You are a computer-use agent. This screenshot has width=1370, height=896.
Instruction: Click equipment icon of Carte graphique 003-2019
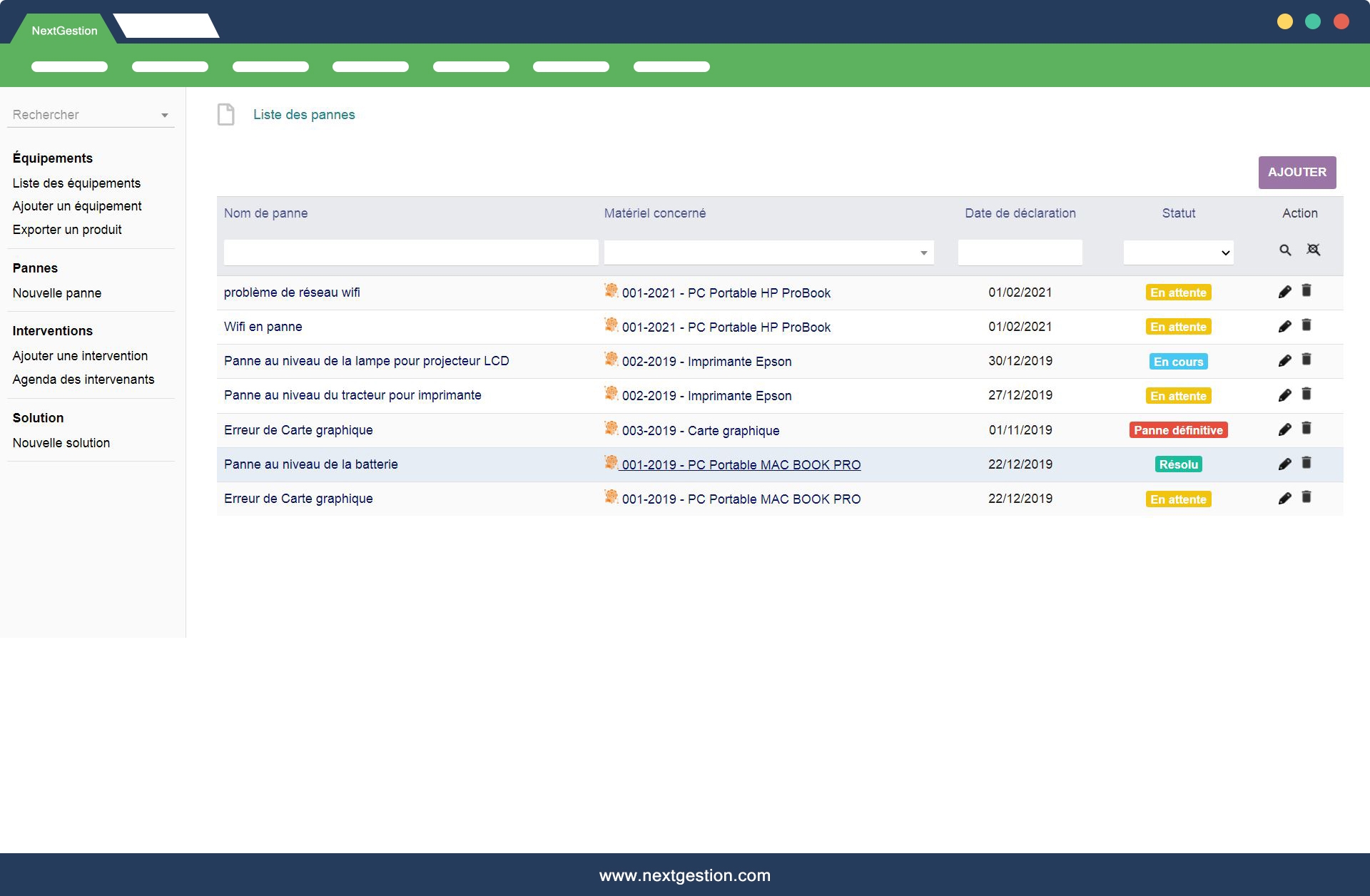click(612, 428)
